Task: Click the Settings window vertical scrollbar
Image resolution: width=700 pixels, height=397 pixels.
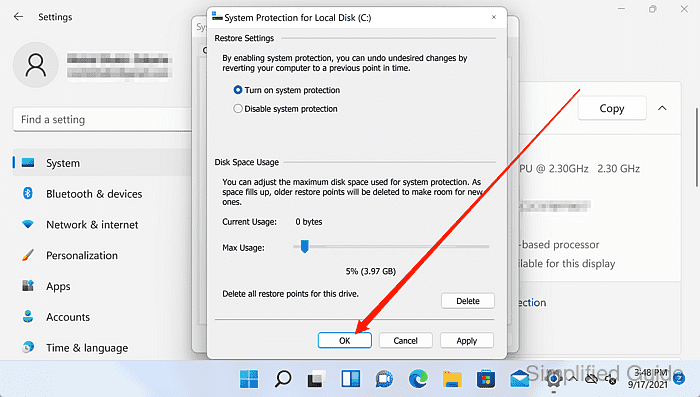Action: (697, 147)
